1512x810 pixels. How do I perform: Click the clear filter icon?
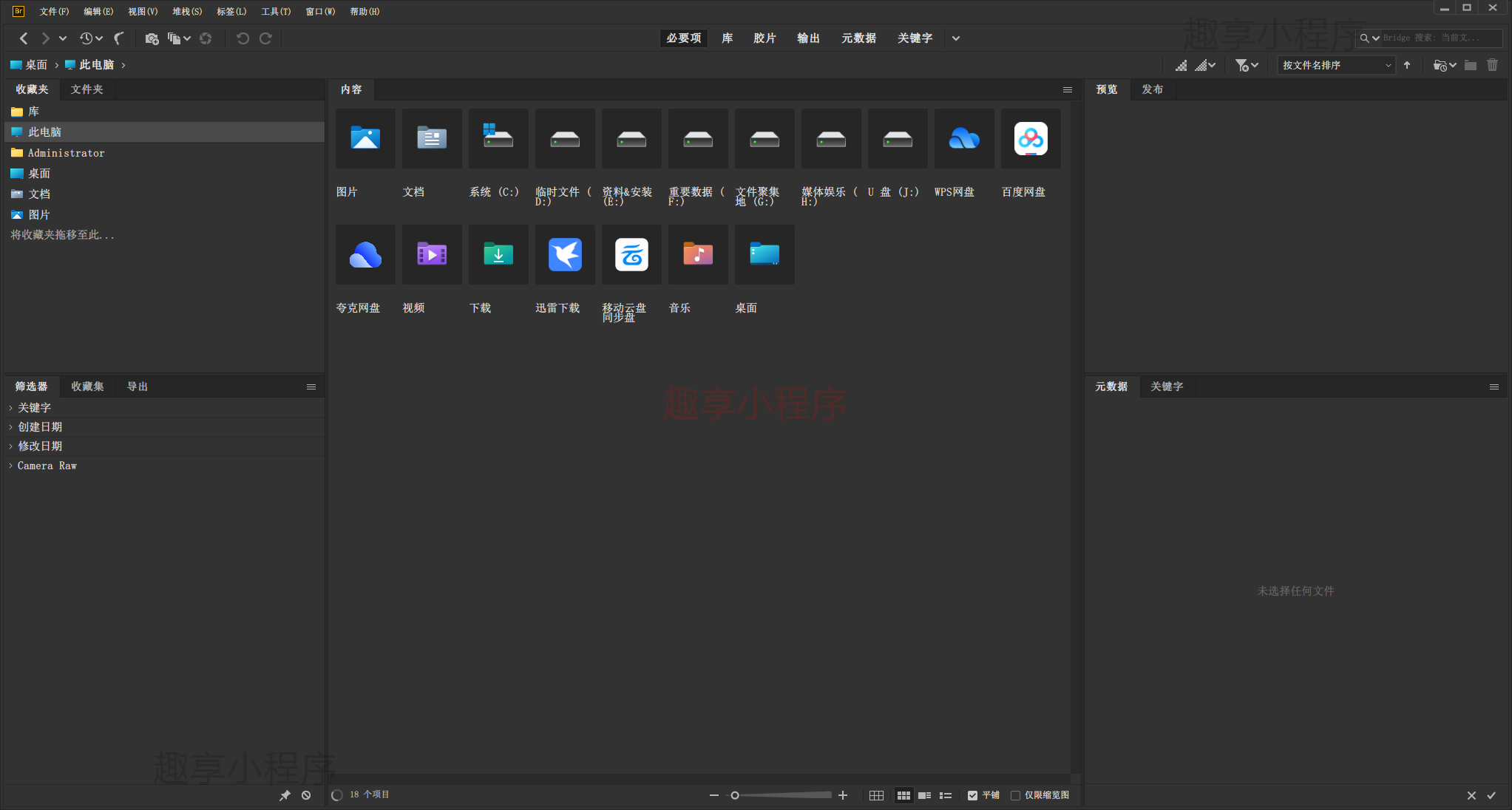(x=306, y=795)
